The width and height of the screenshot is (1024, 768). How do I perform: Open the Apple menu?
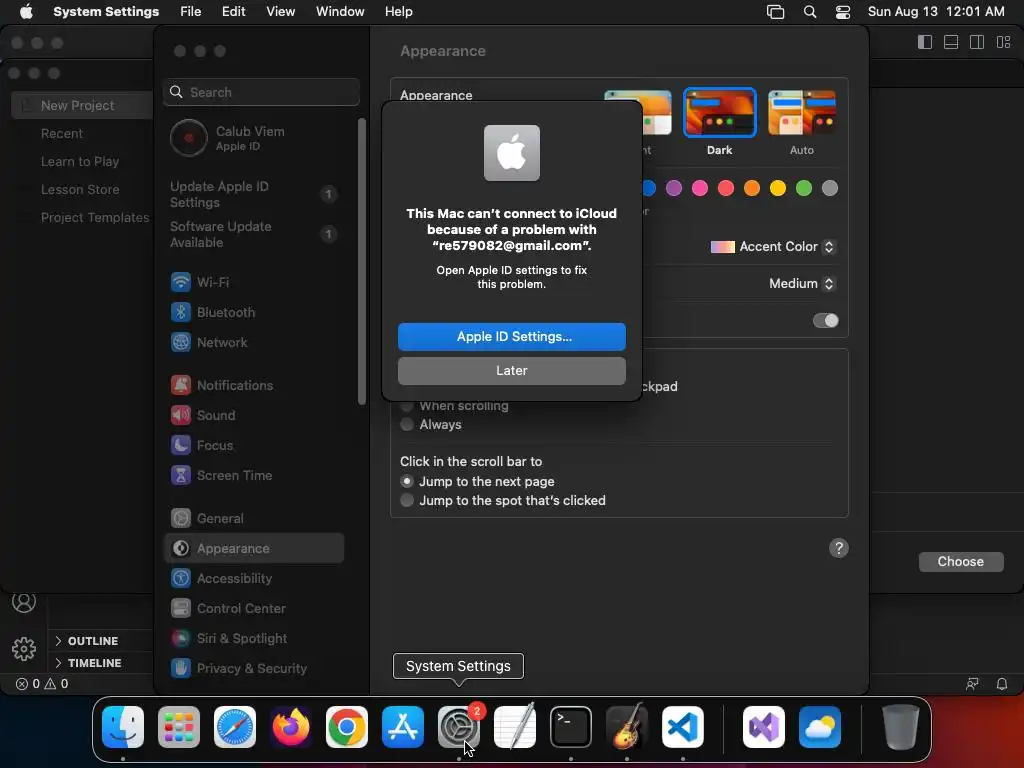(26, 11)
